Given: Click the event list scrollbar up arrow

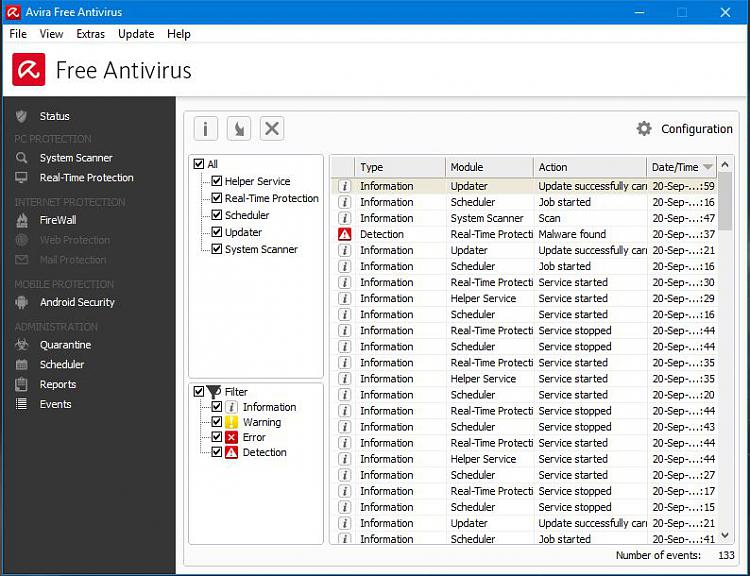Looking at the screenshot, I should tap(725, 165).
